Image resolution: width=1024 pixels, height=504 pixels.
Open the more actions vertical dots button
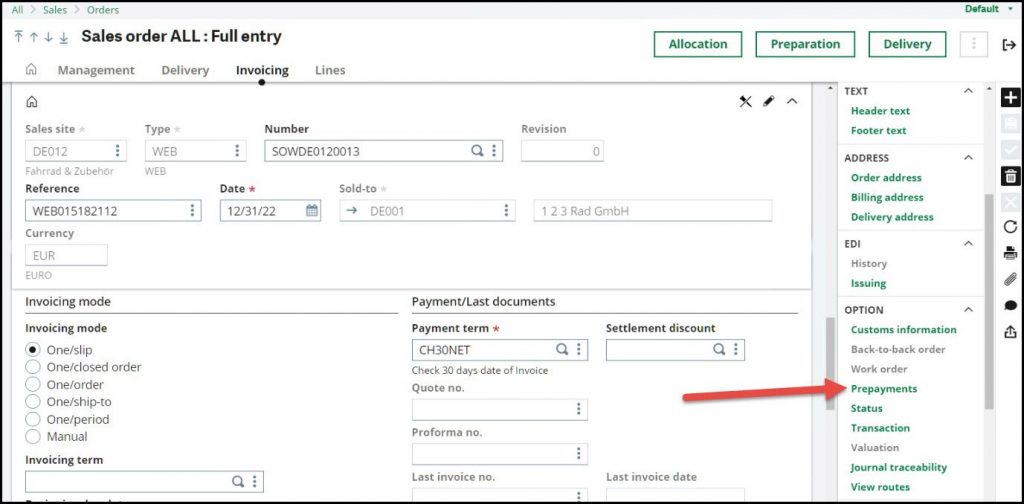[974, 44]
